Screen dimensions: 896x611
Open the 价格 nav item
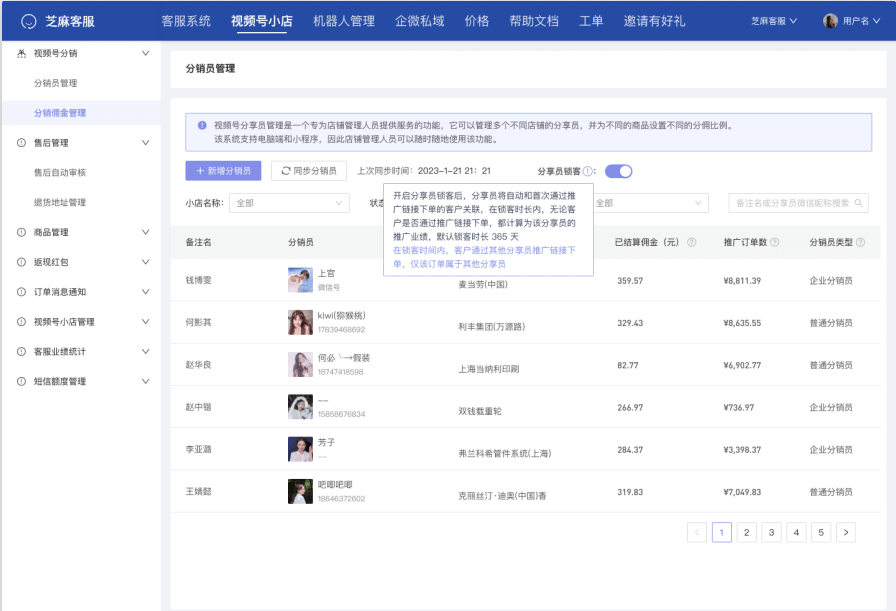[477, 21]
